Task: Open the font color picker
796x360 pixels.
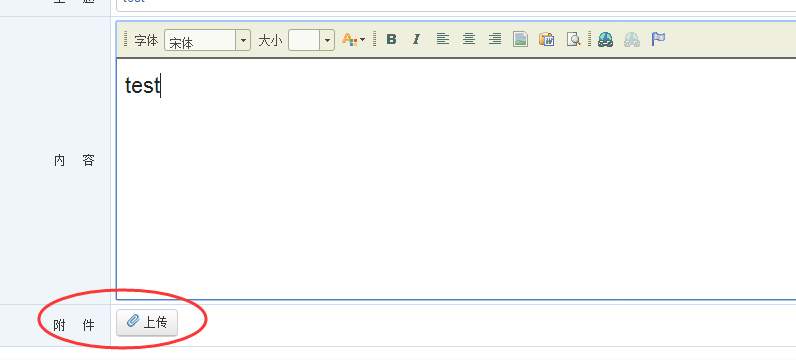Action: pyautogui.click(x=350, y=39)
